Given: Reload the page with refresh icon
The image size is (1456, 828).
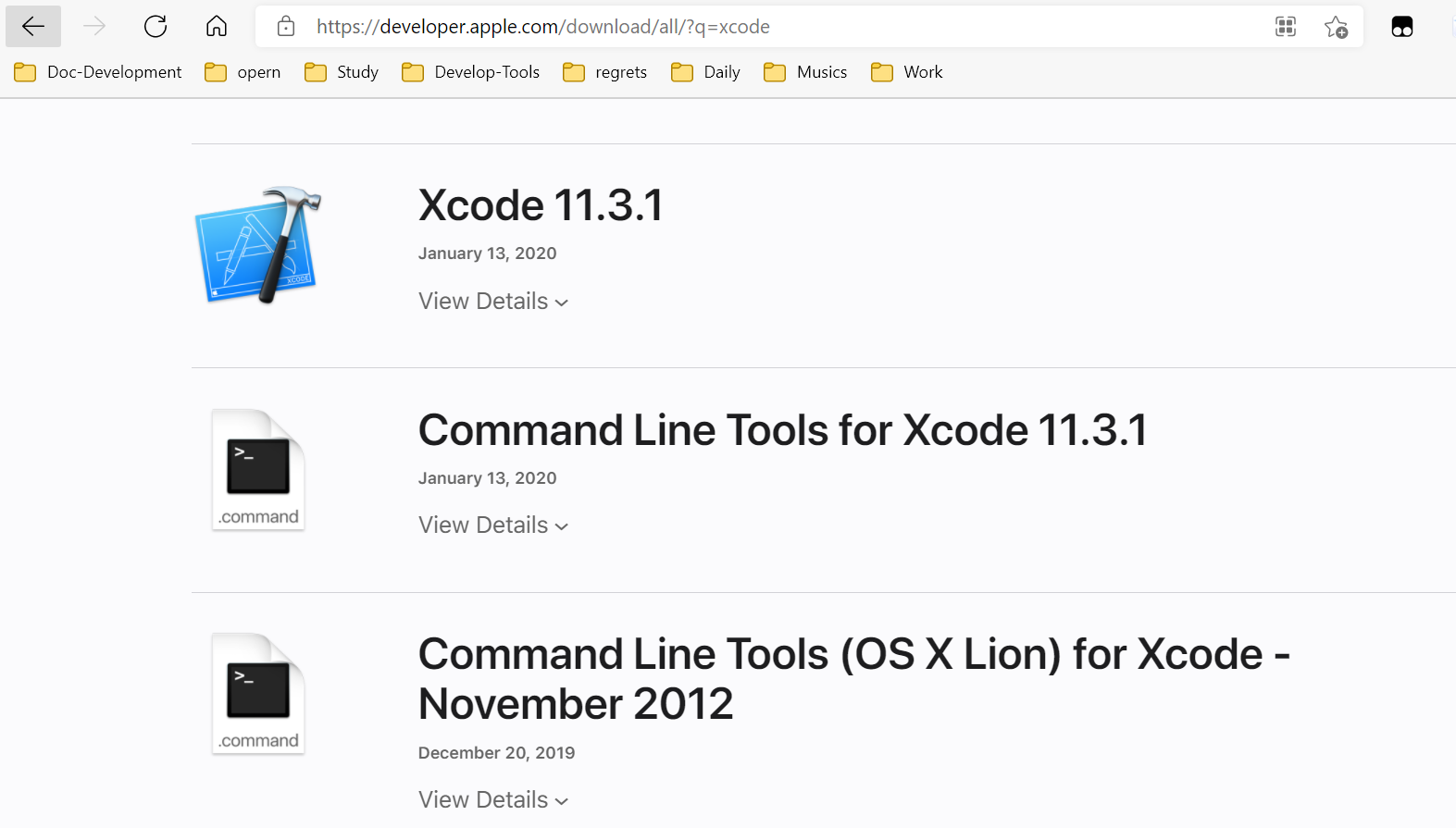Looking at the screenshot, I should (156, 27).
